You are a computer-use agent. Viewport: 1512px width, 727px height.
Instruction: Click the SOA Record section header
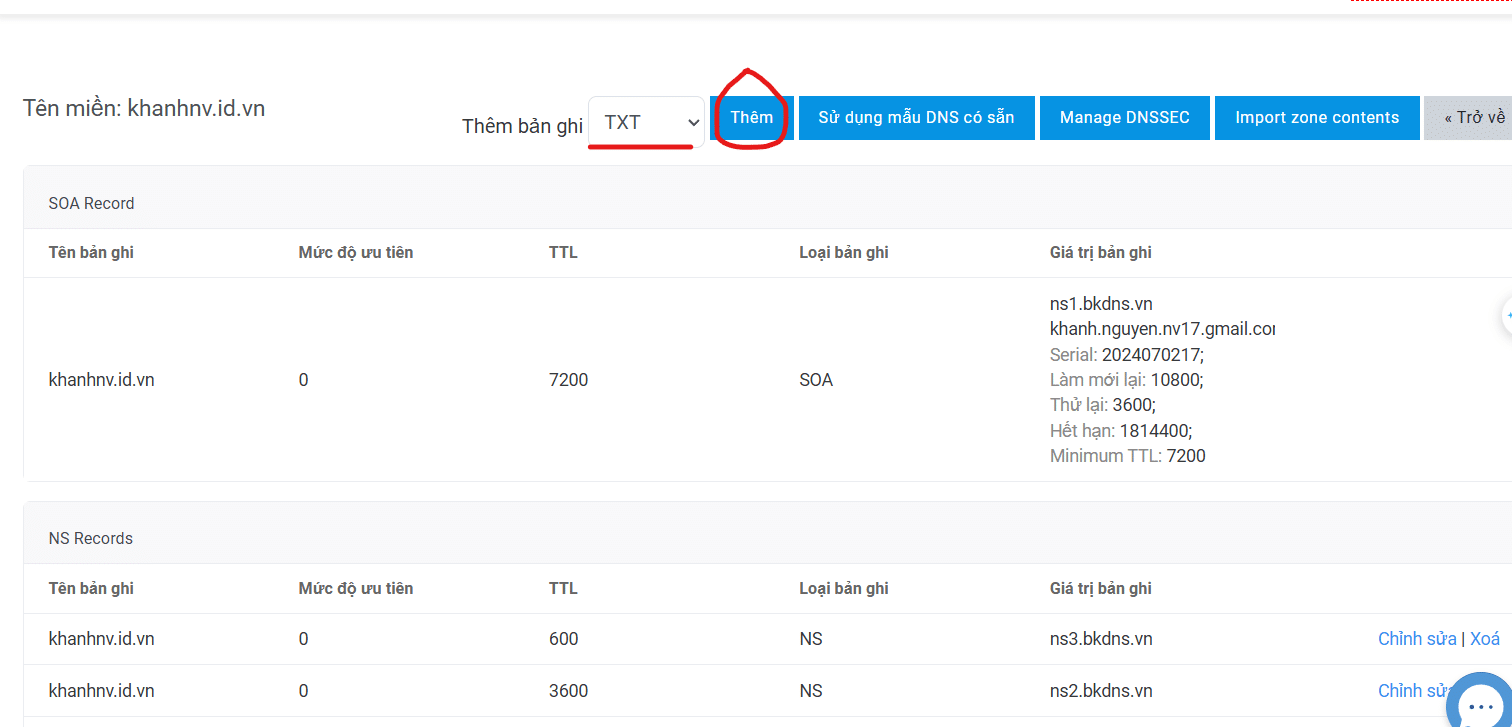tap(91, 203)
